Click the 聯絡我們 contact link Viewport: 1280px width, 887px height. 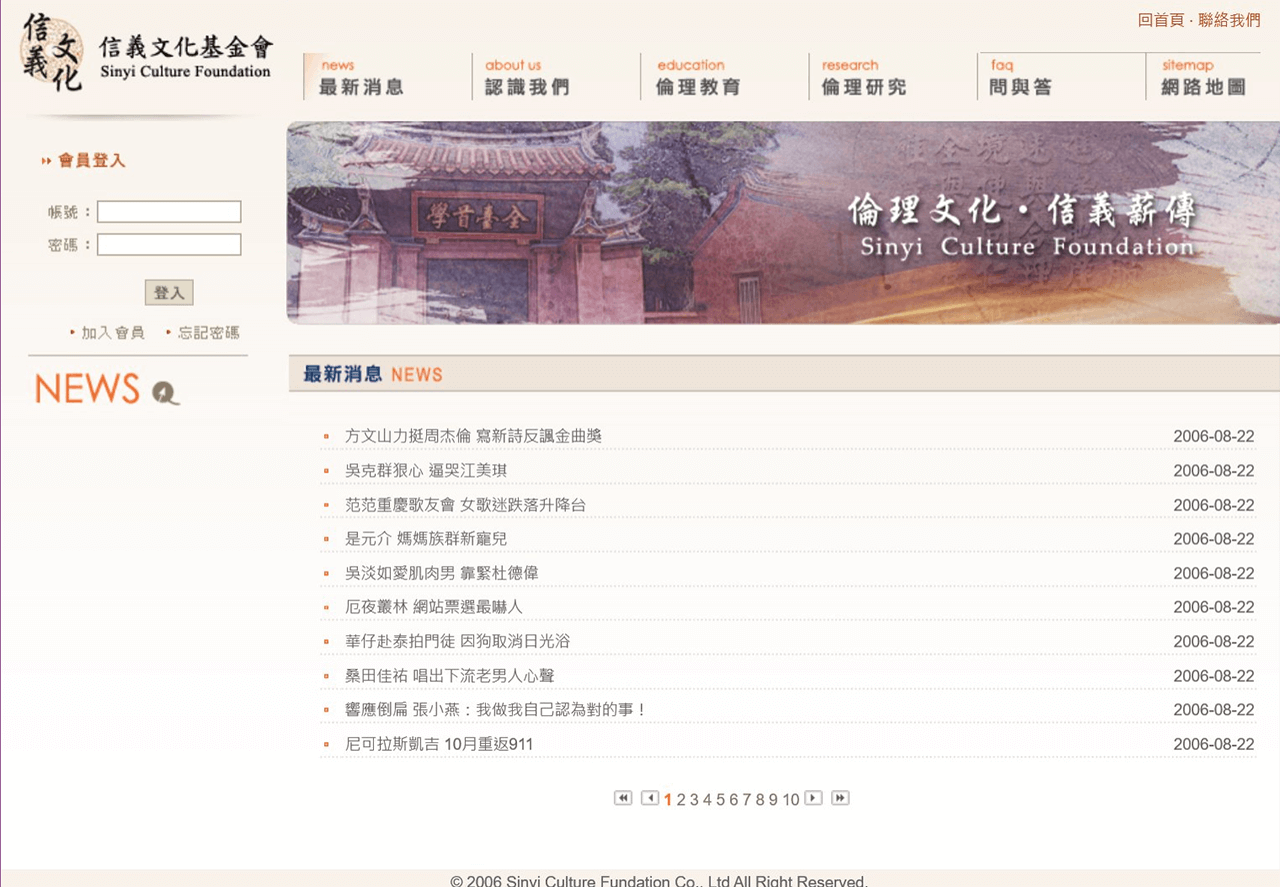[1229, 20]
